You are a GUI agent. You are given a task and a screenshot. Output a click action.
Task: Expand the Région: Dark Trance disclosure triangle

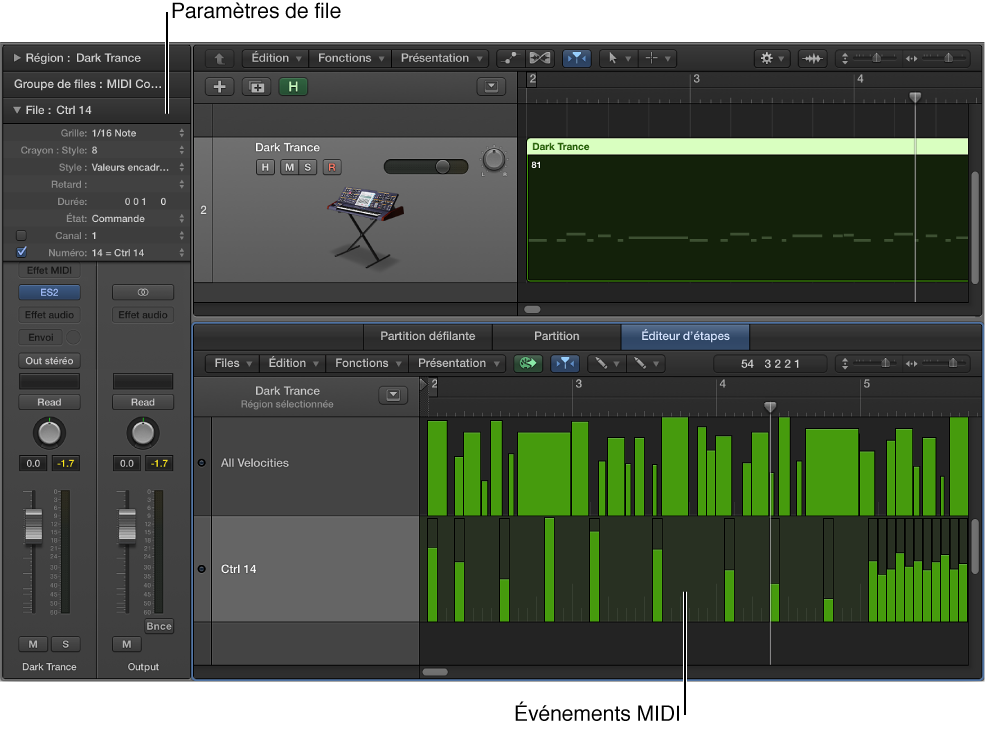(x=17, y=58)
